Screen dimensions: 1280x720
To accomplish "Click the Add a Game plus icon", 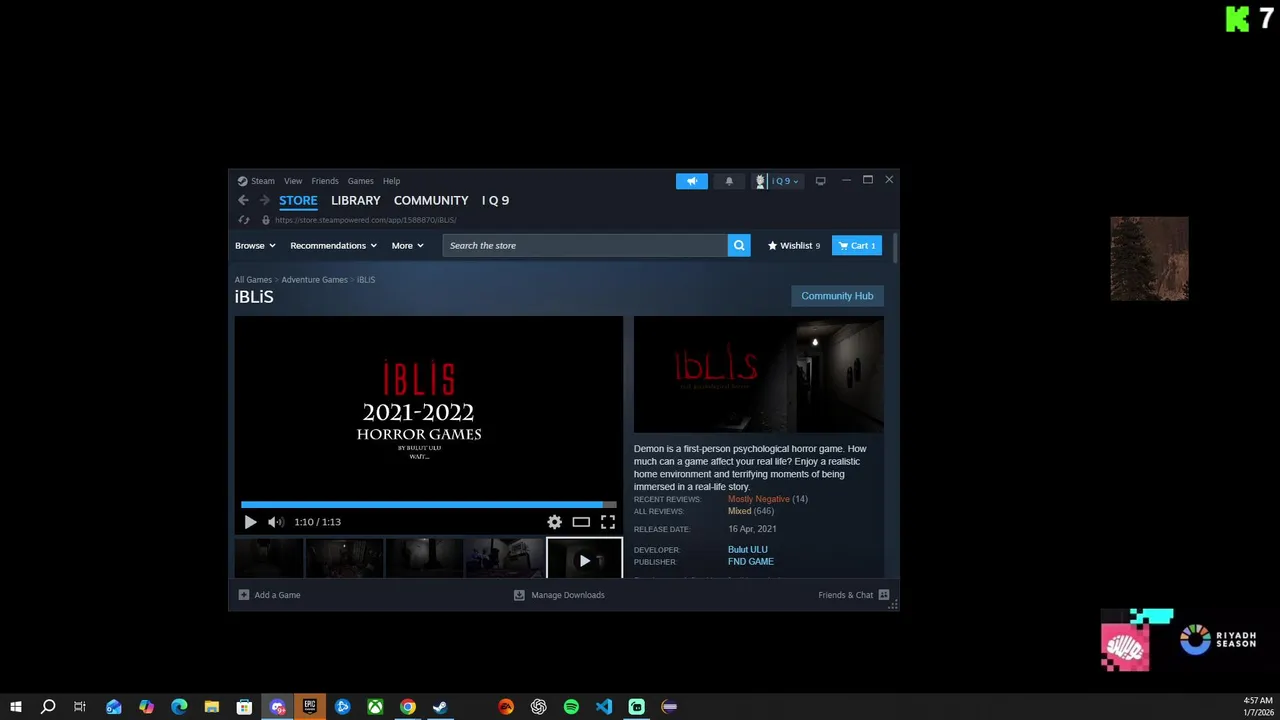I will tap(243, 595).
